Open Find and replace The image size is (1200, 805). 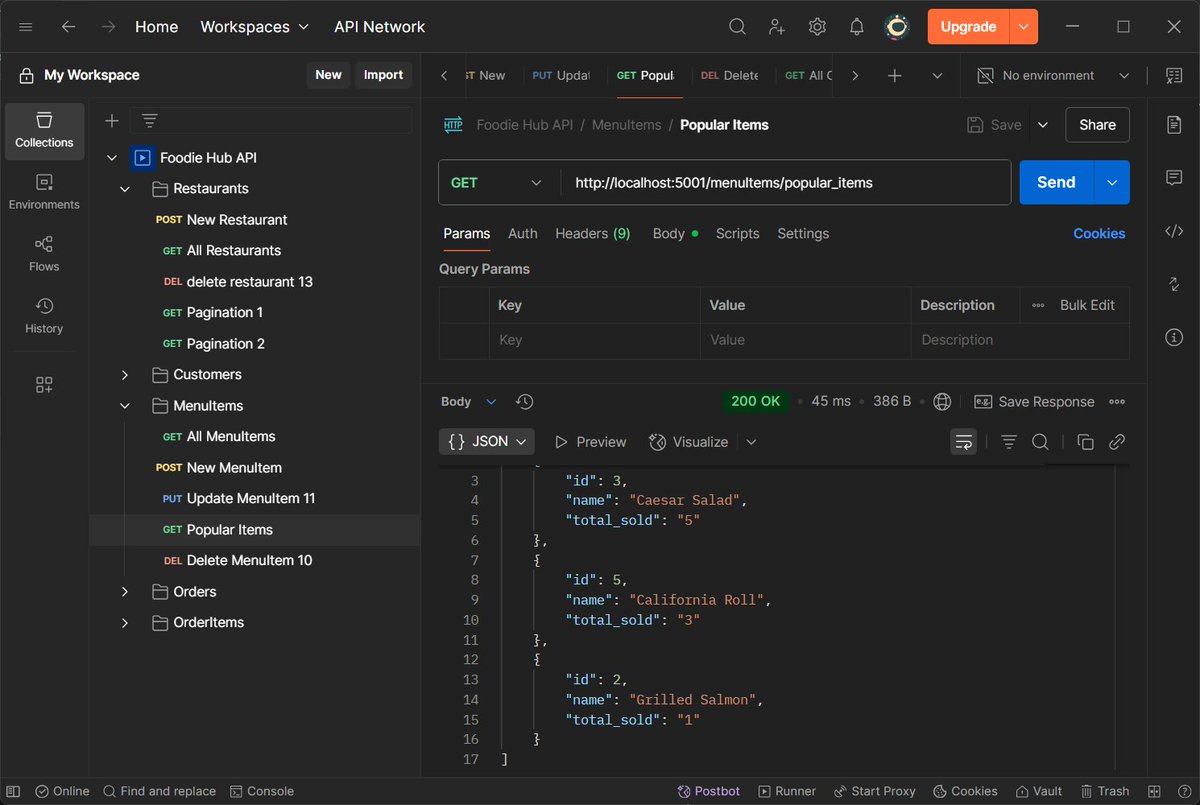159,791
